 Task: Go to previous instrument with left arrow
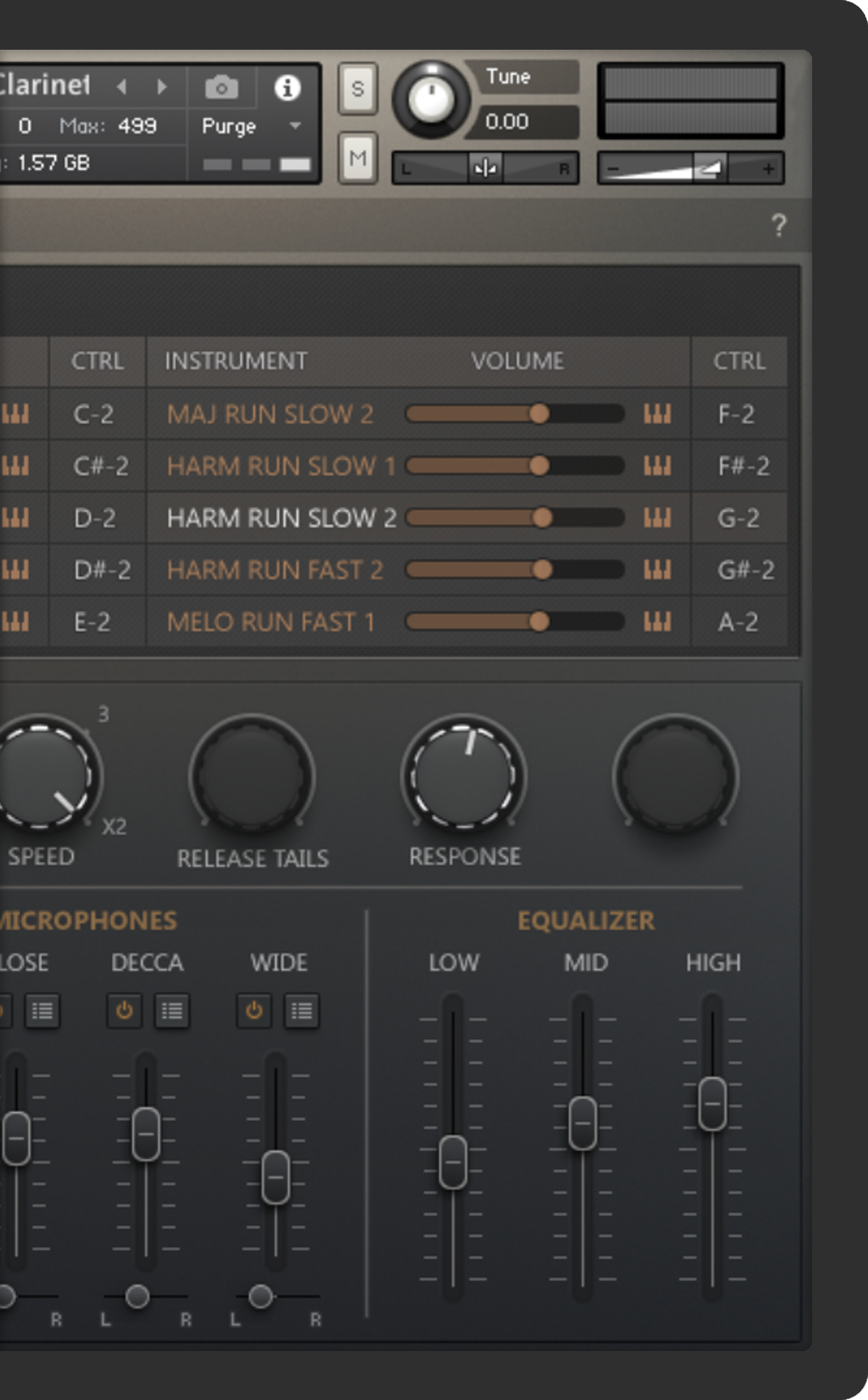[x=122, y=86]
